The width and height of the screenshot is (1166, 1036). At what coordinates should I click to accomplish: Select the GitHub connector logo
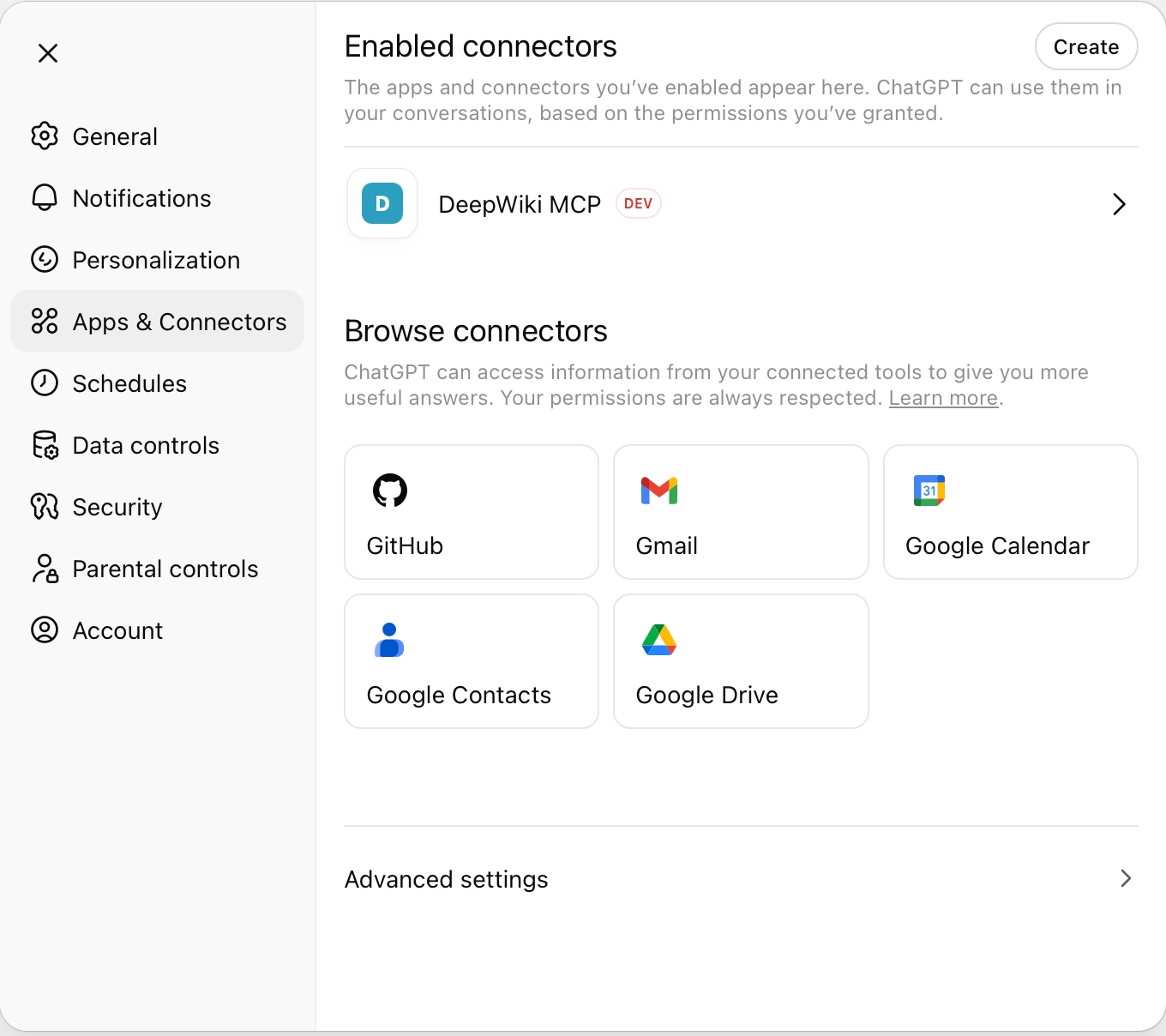(x=392, y=490)
